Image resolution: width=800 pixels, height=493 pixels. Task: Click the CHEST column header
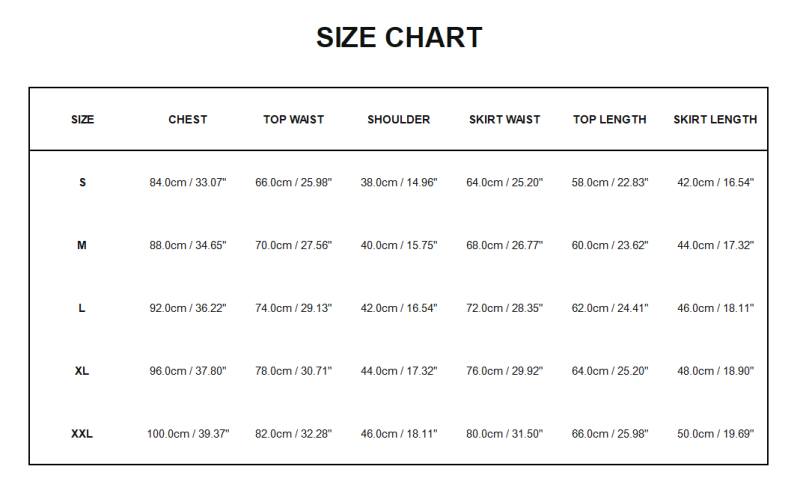pyautogui.click(x=188, y=120)
